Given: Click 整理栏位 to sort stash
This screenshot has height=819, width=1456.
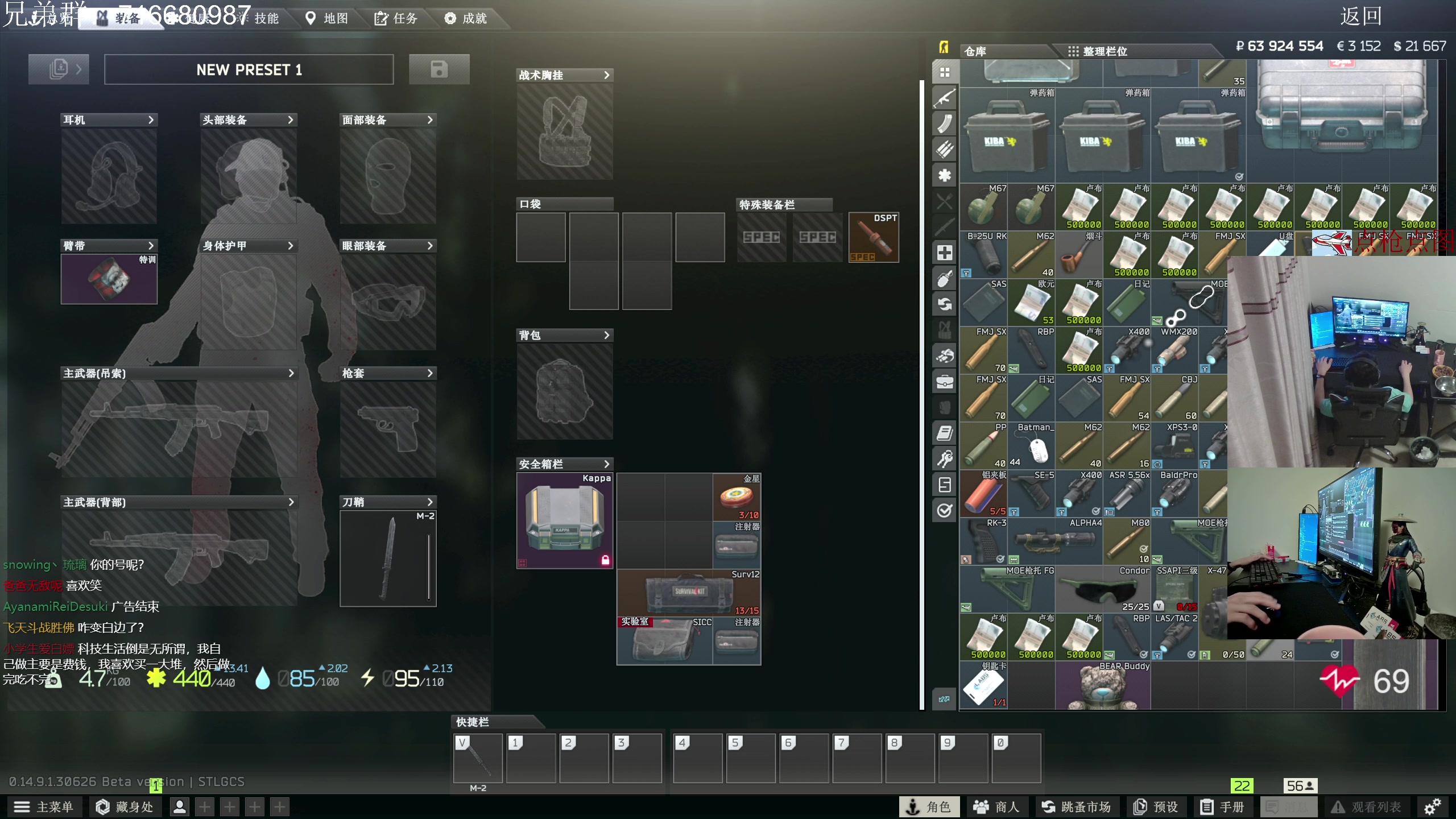Looking at the screenshot, I should click(1097, 51).
